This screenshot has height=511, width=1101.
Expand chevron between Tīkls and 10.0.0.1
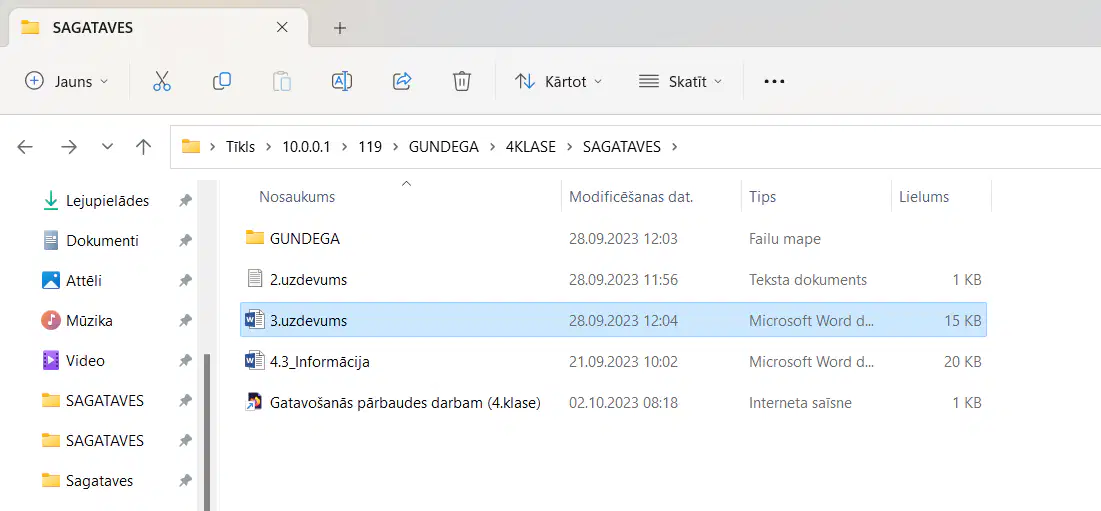point(270,147)
